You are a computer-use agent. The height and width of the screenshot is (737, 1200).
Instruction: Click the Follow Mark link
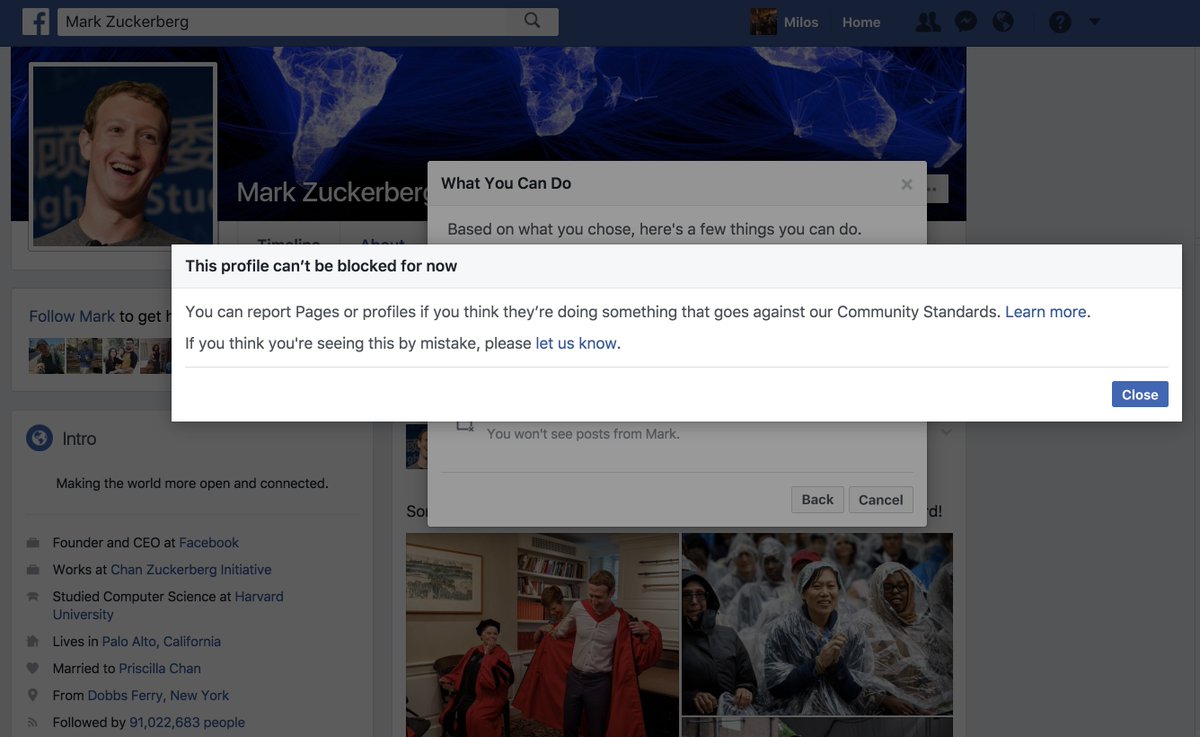click(x=72, y=316)
